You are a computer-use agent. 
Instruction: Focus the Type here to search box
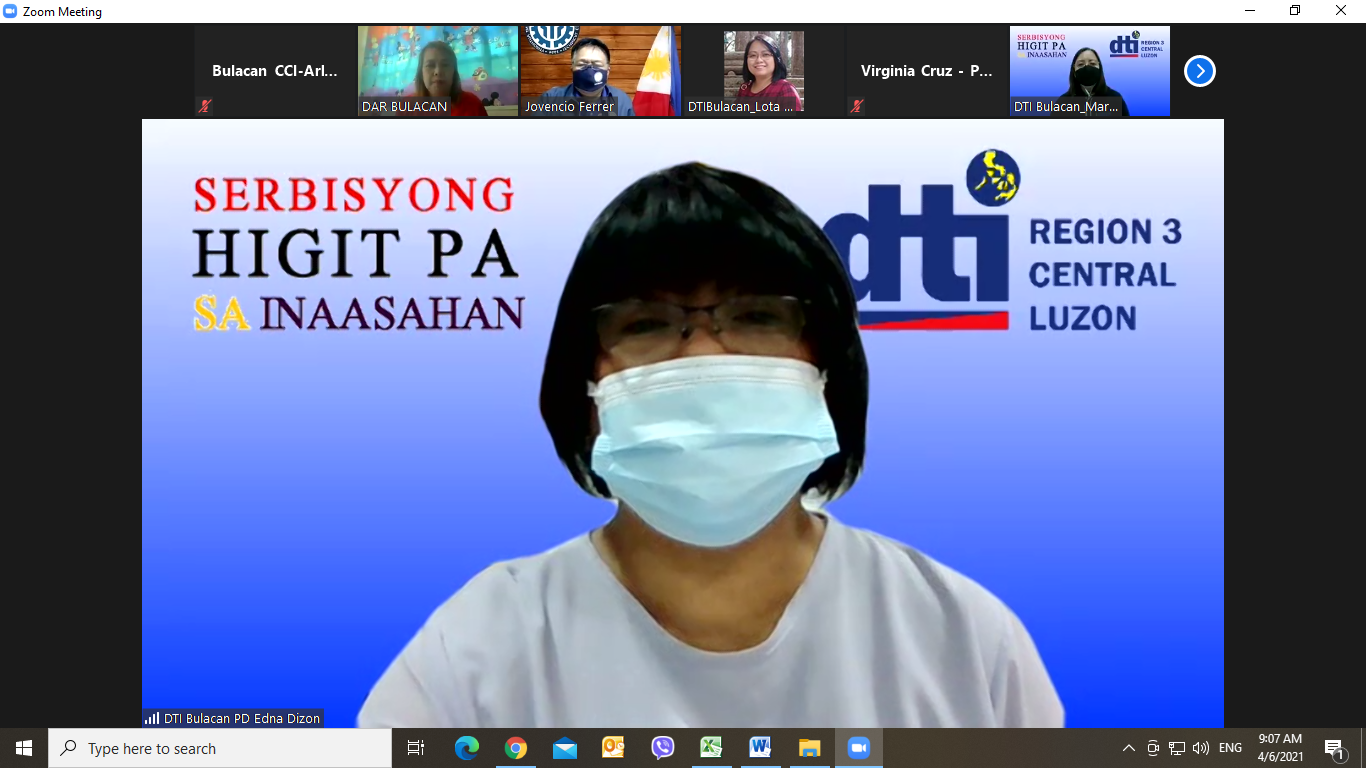coord(220,748)
